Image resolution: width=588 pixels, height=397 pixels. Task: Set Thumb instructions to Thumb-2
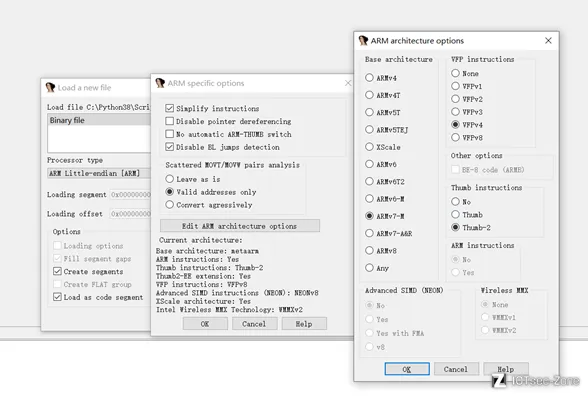tap(455, 227)
